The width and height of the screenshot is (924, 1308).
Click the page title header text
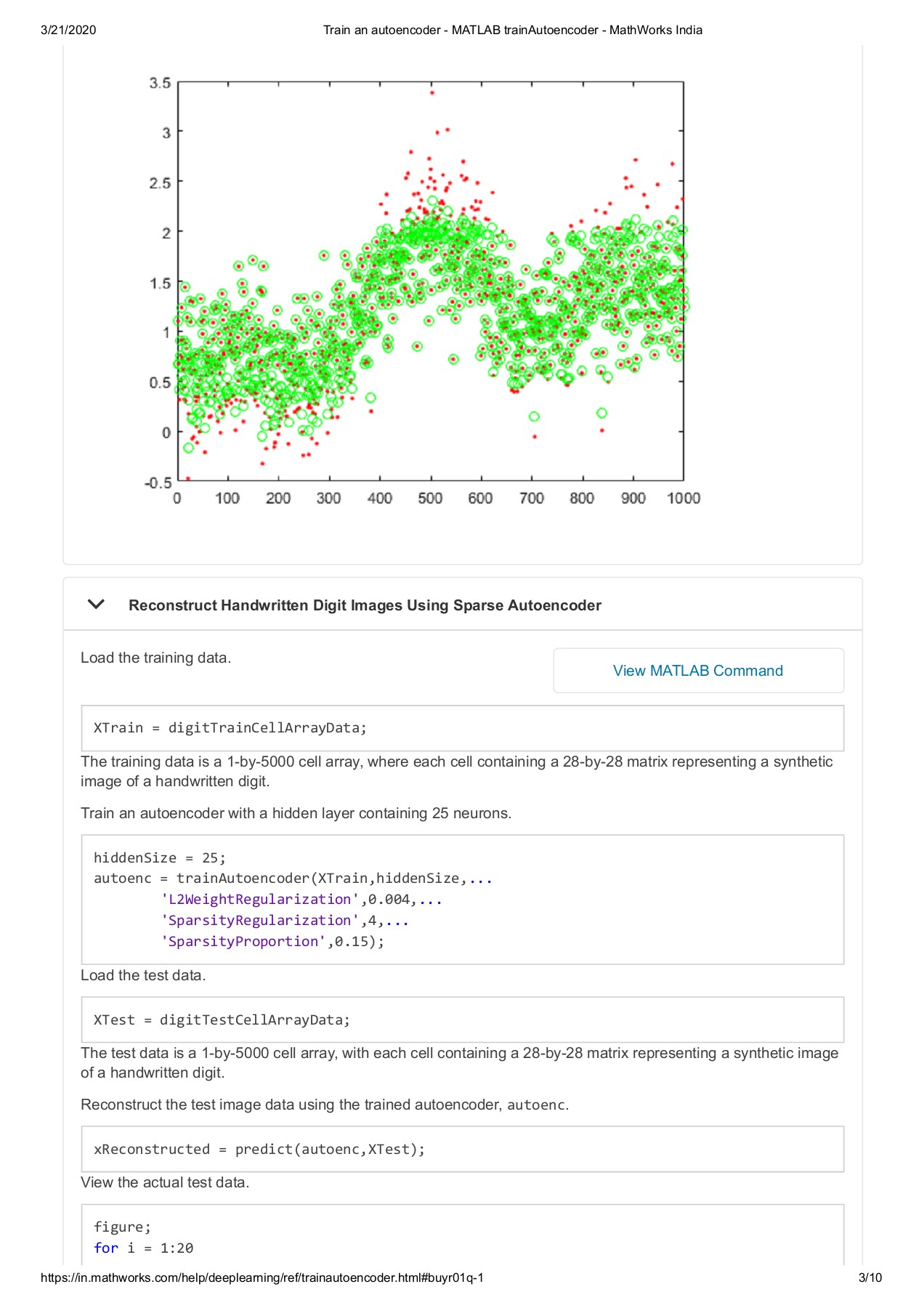(512, 30)
